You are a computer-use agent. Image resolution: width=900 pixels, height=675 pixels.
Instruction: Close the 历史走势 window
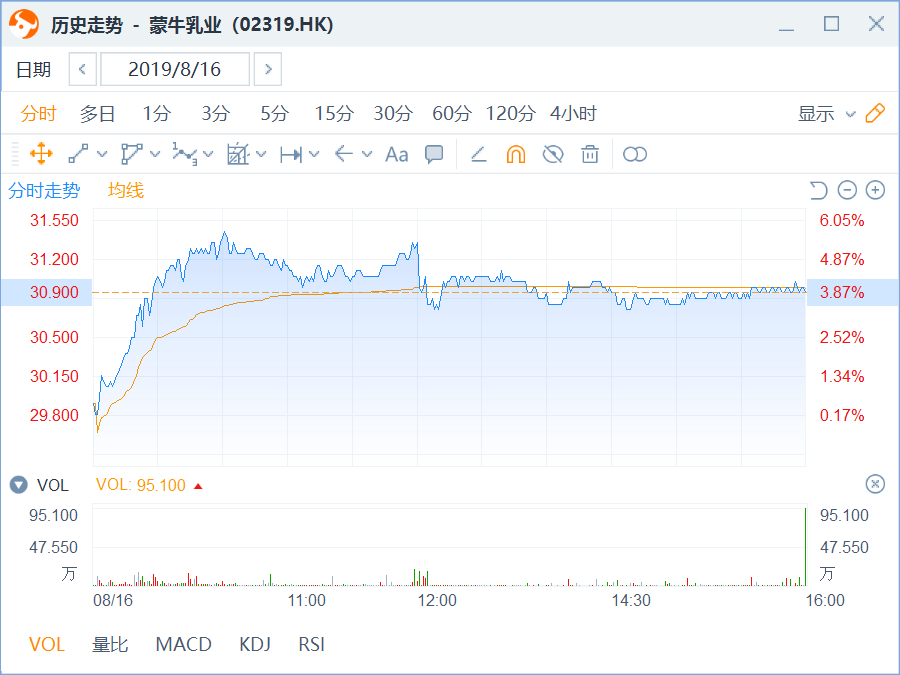pyautogui.click(x=876, y=24)
